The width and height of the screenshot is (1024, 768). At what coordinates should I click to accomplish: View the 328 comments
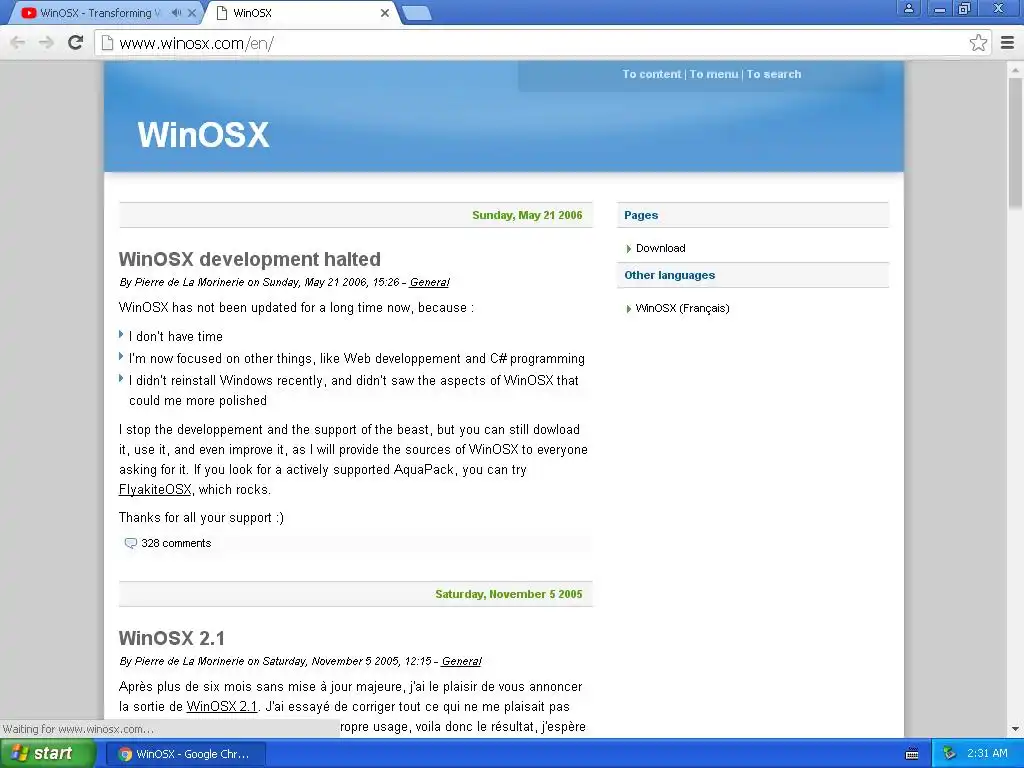176,543
